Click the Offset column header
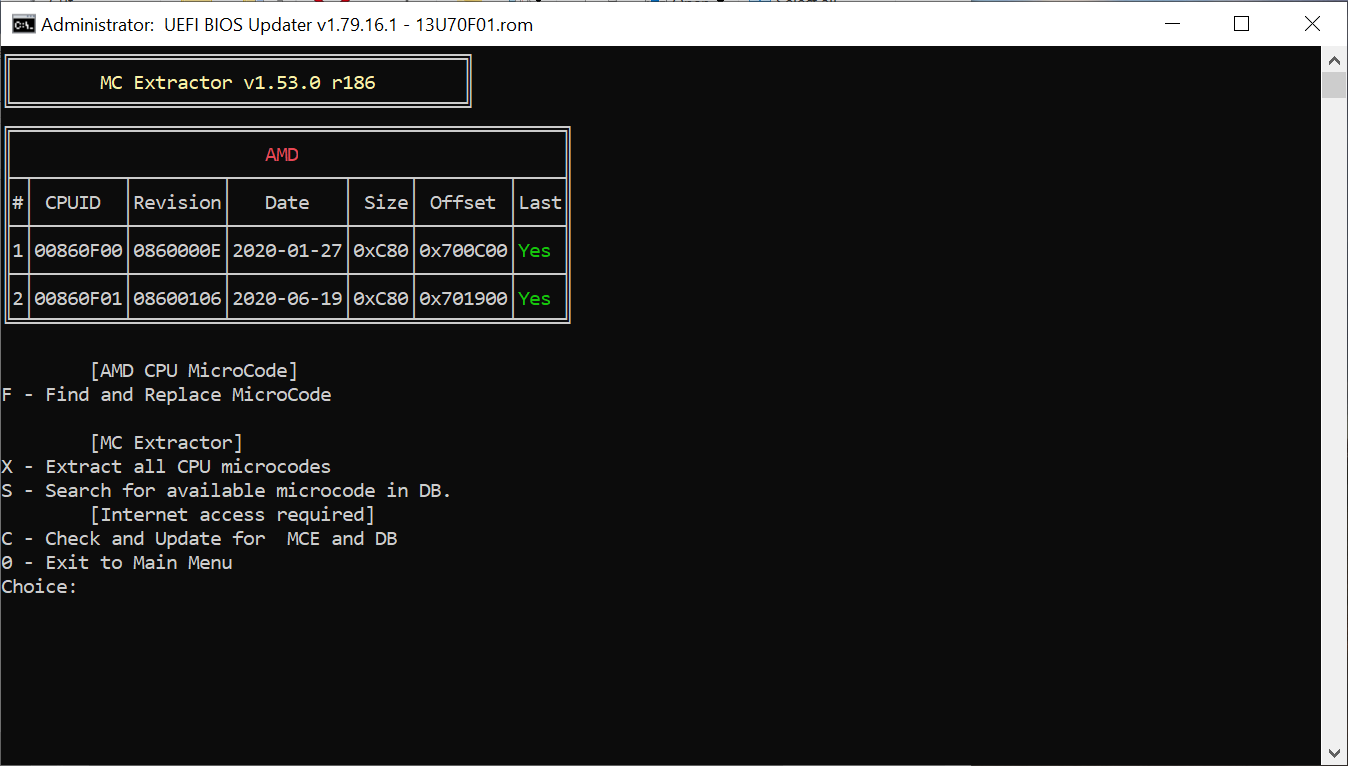Image resolution: width=1348 pixels, height=766 pixels. pos(463,203)
